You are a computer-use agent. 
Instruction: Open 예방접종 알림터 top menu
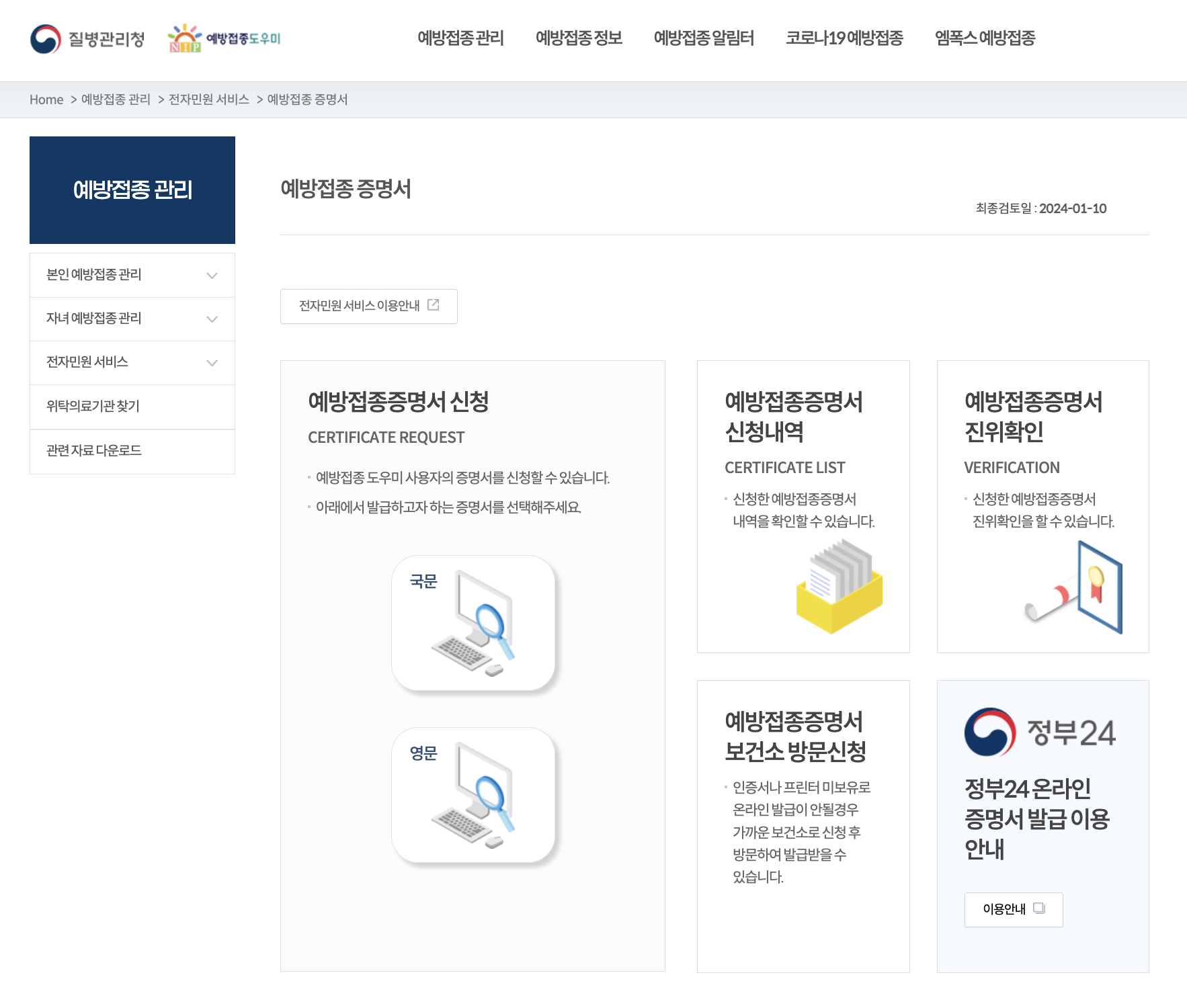[x=704, y=38]
